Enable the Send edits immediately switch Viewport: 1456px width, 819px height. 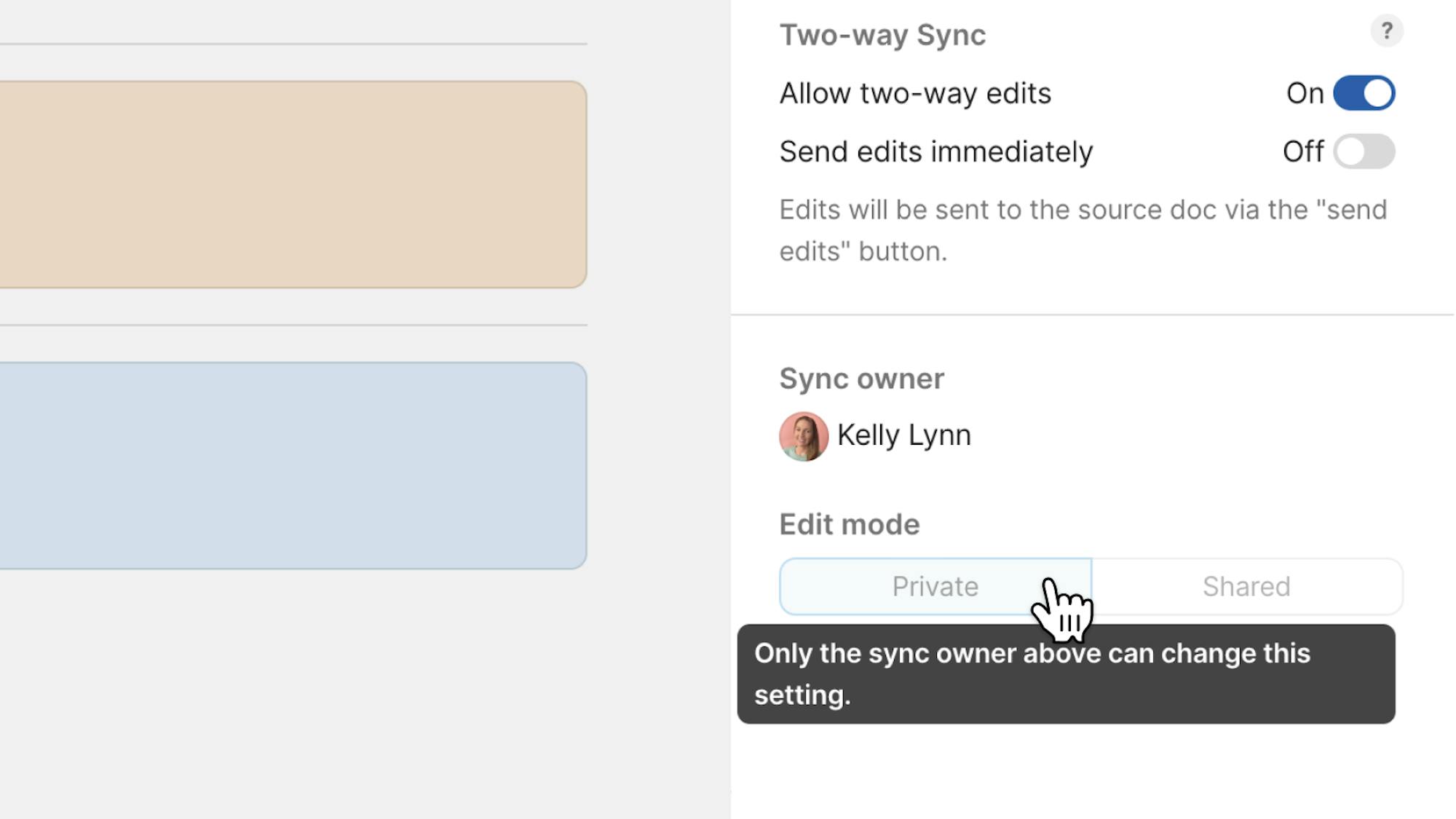tap(1364, 151)
